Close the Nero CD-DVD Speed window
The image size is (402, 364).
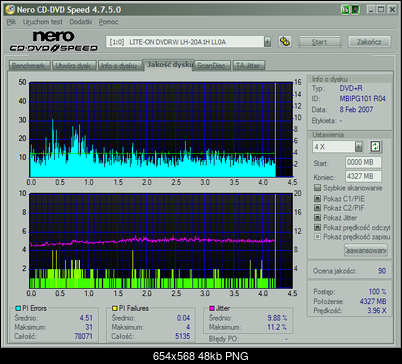coord(392,10)
